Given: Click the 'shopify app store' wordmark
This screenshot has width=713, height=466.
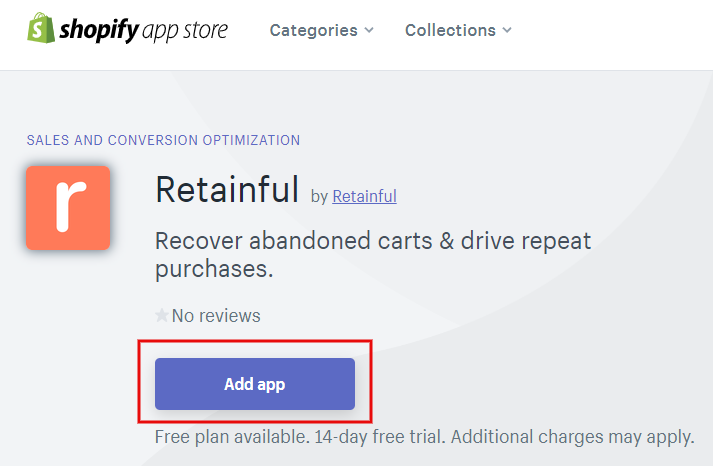Looking at the screenshot, I should point(144,30).
